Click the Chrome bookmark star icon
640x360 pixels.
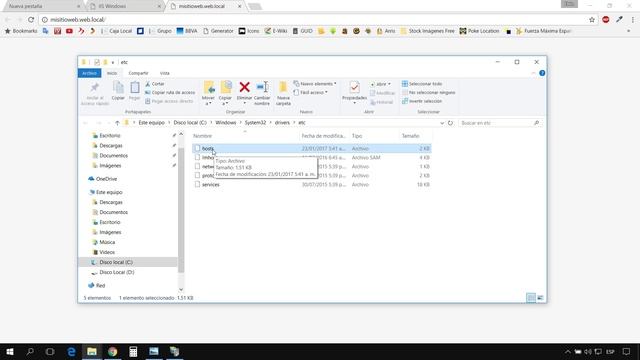click(592, 20)
